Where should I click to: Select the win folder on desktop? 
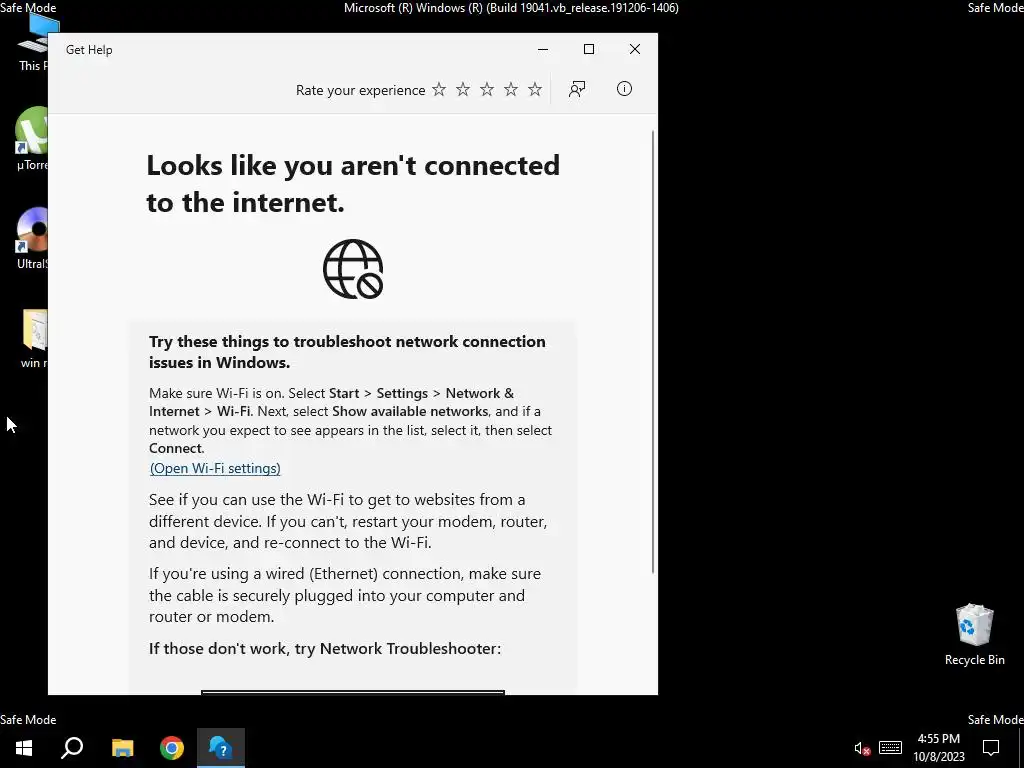34,338
